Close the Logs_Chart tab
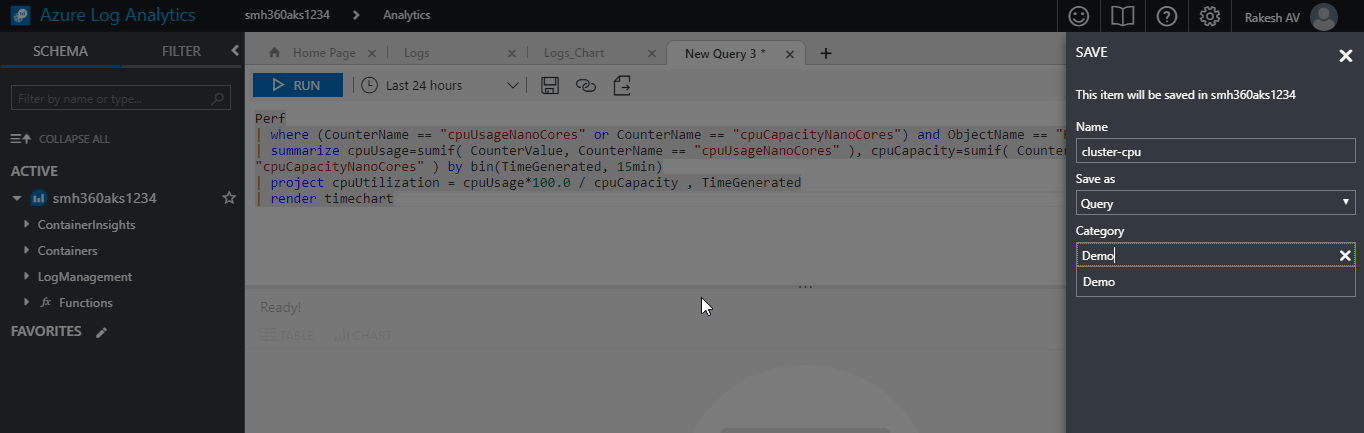The height and width of the screenshot is (433, 1364). tap(652, 54)
